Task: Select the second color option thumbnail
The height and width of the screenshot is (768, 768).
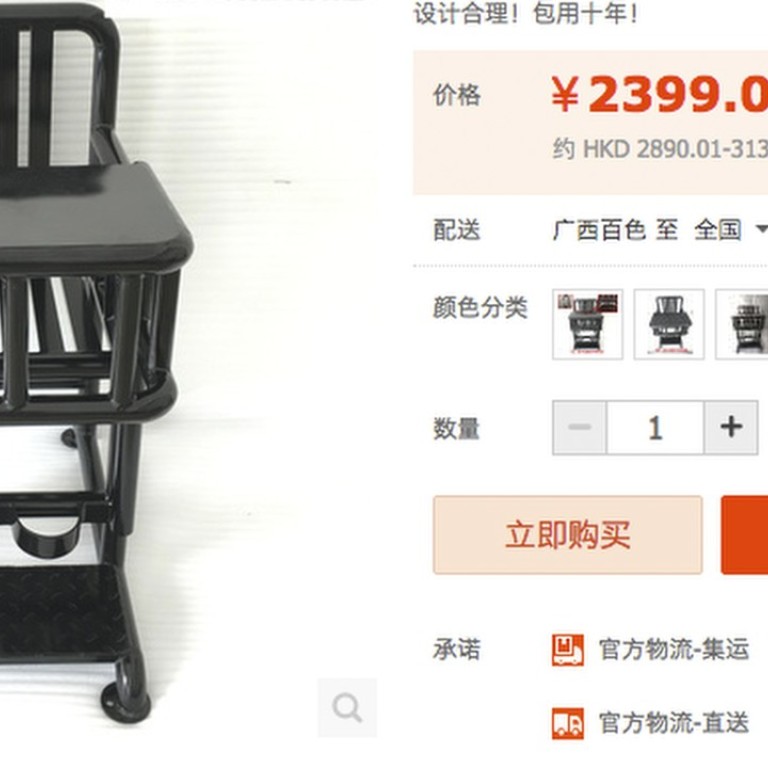Action: pos(669,324)
